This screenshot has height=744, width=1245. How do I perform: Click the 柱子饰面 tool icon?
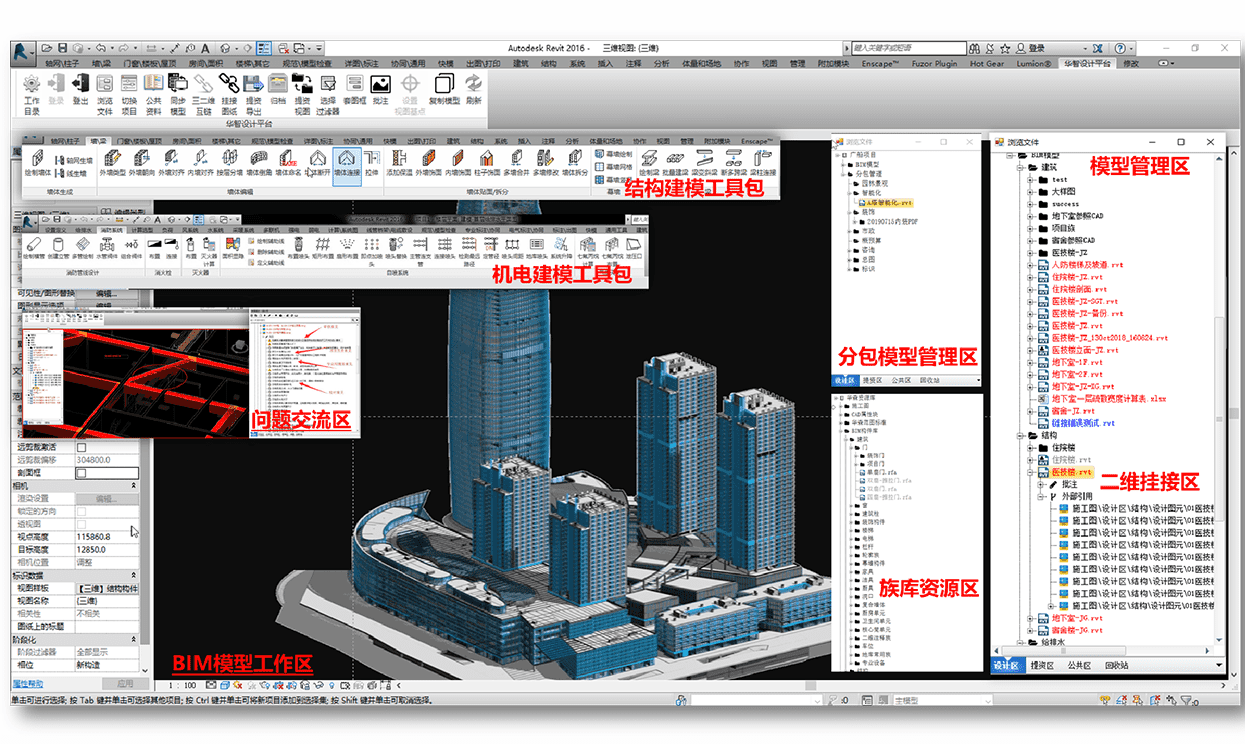(x=487, y=159)
